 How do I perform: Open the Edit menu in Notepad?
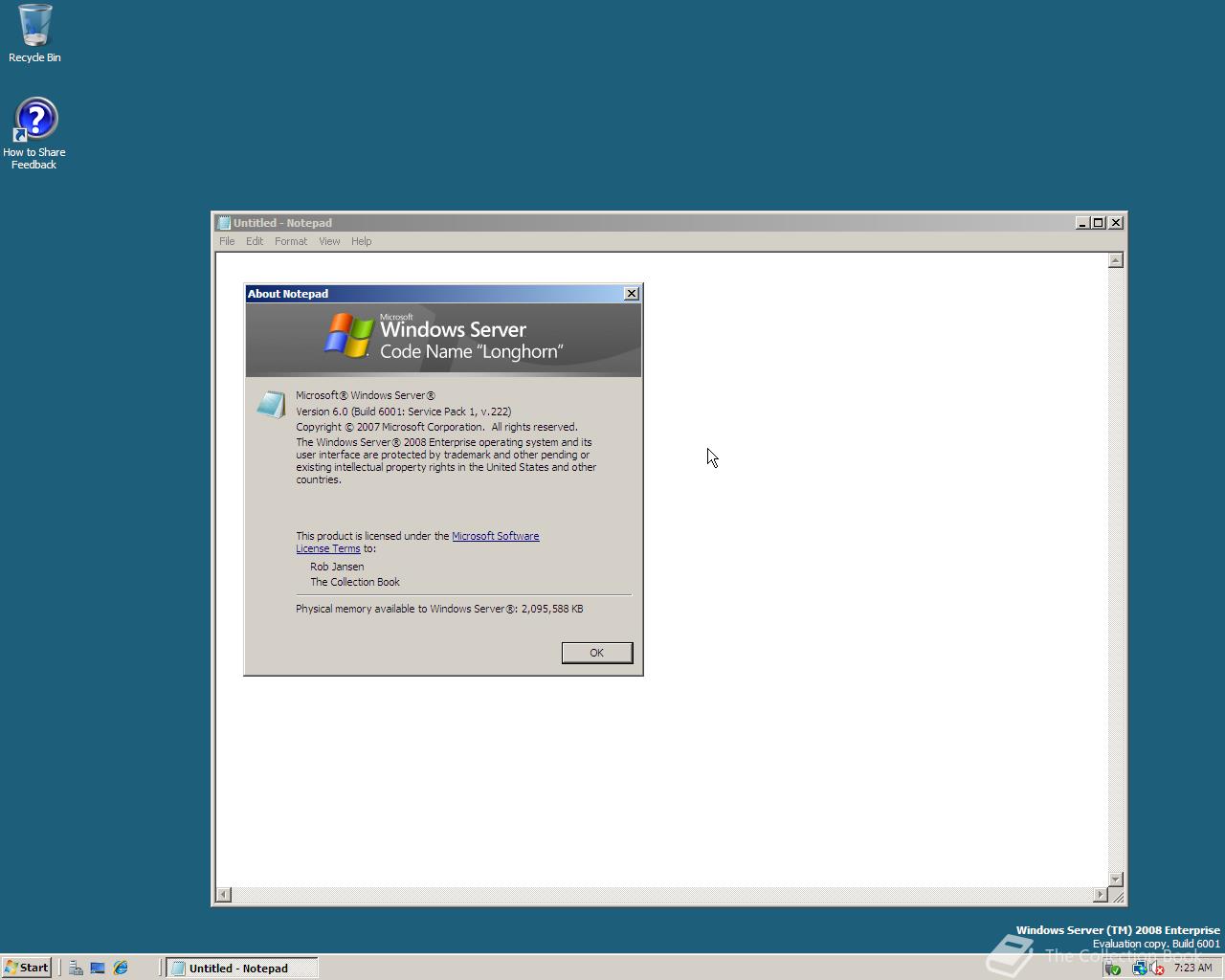coord(255,241)
